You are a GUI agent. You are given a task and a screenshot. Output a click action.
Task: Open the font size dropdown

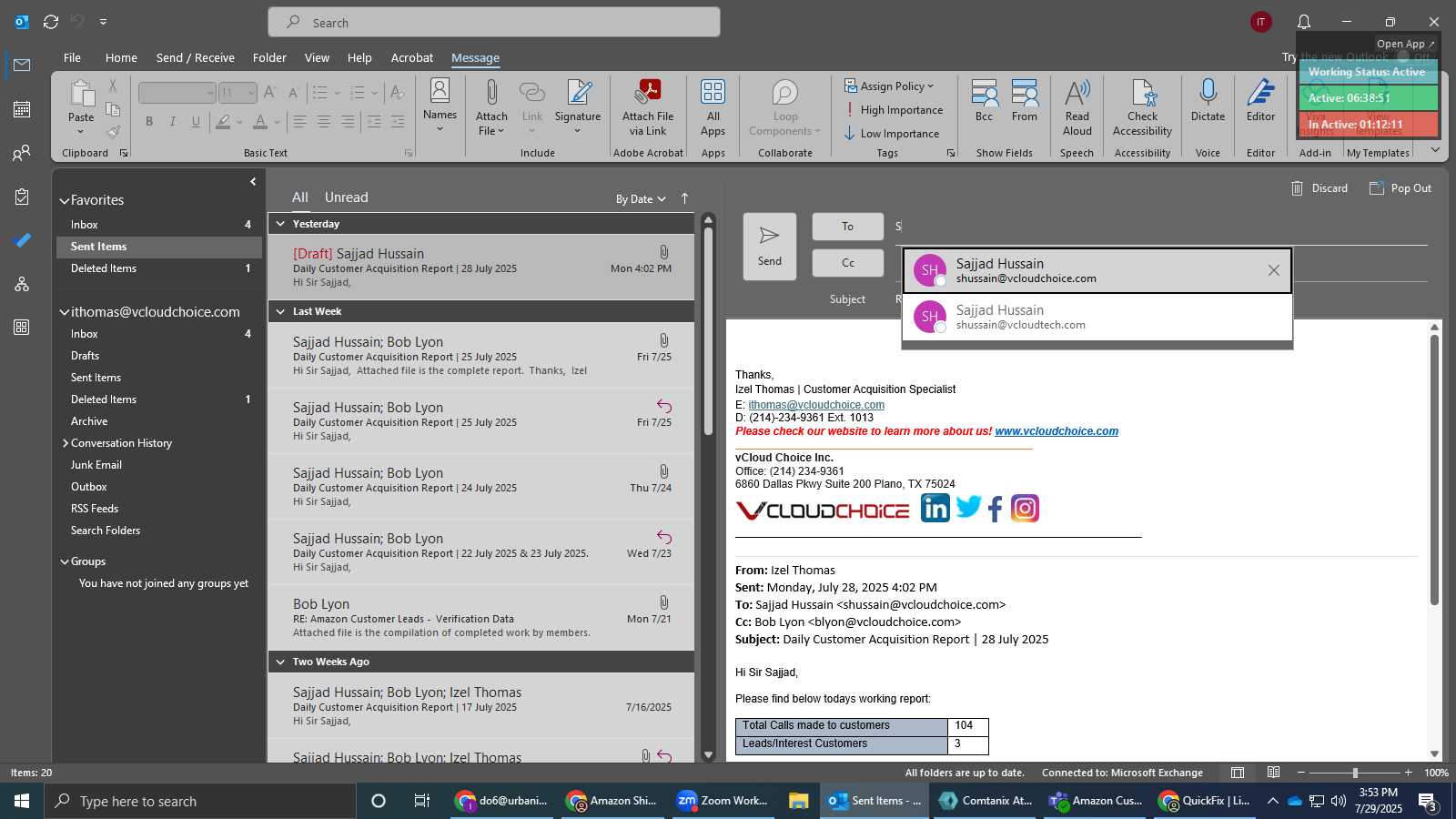click(x=251, y=93)
